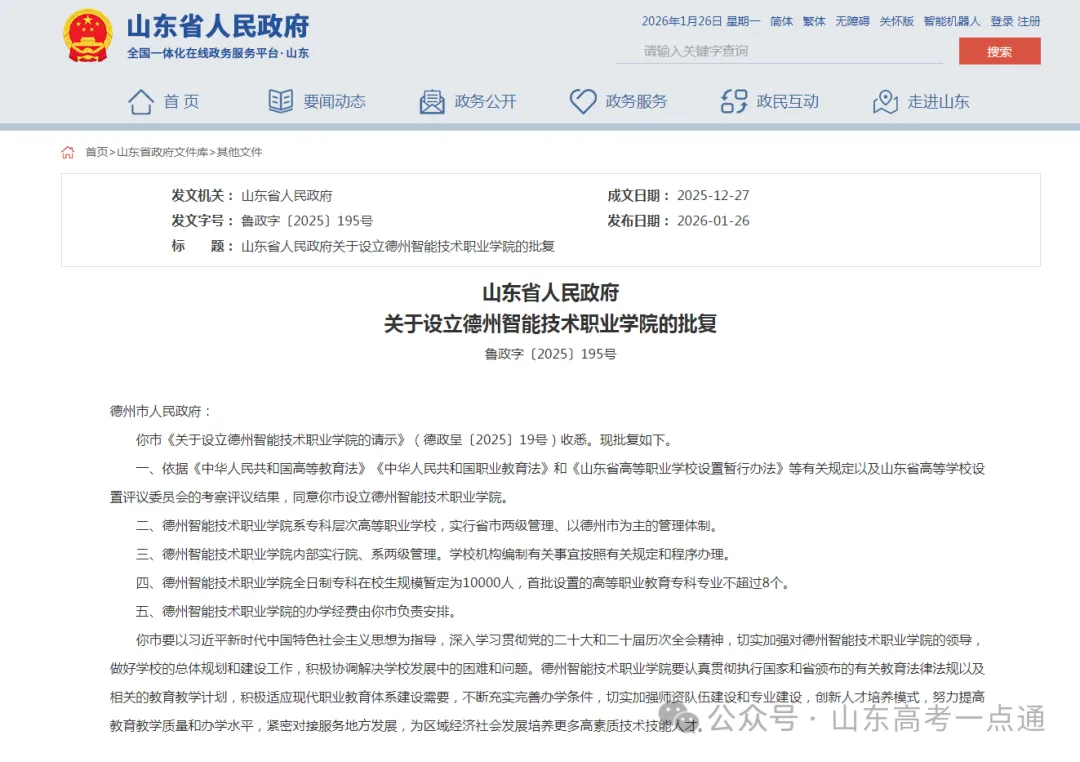Image resolution: width=1080 pixels, height=762 pixels.
Task: Click the 首页 breadcrumb link
Action: click(96, 152)
